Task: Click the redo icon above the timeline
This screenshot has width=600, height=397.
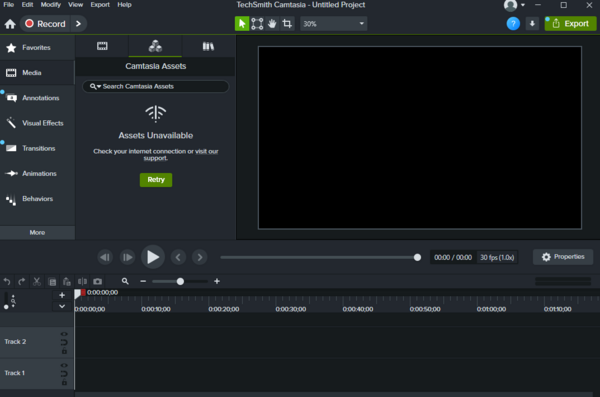Action: pyautogui.click(x=21, y=281)
